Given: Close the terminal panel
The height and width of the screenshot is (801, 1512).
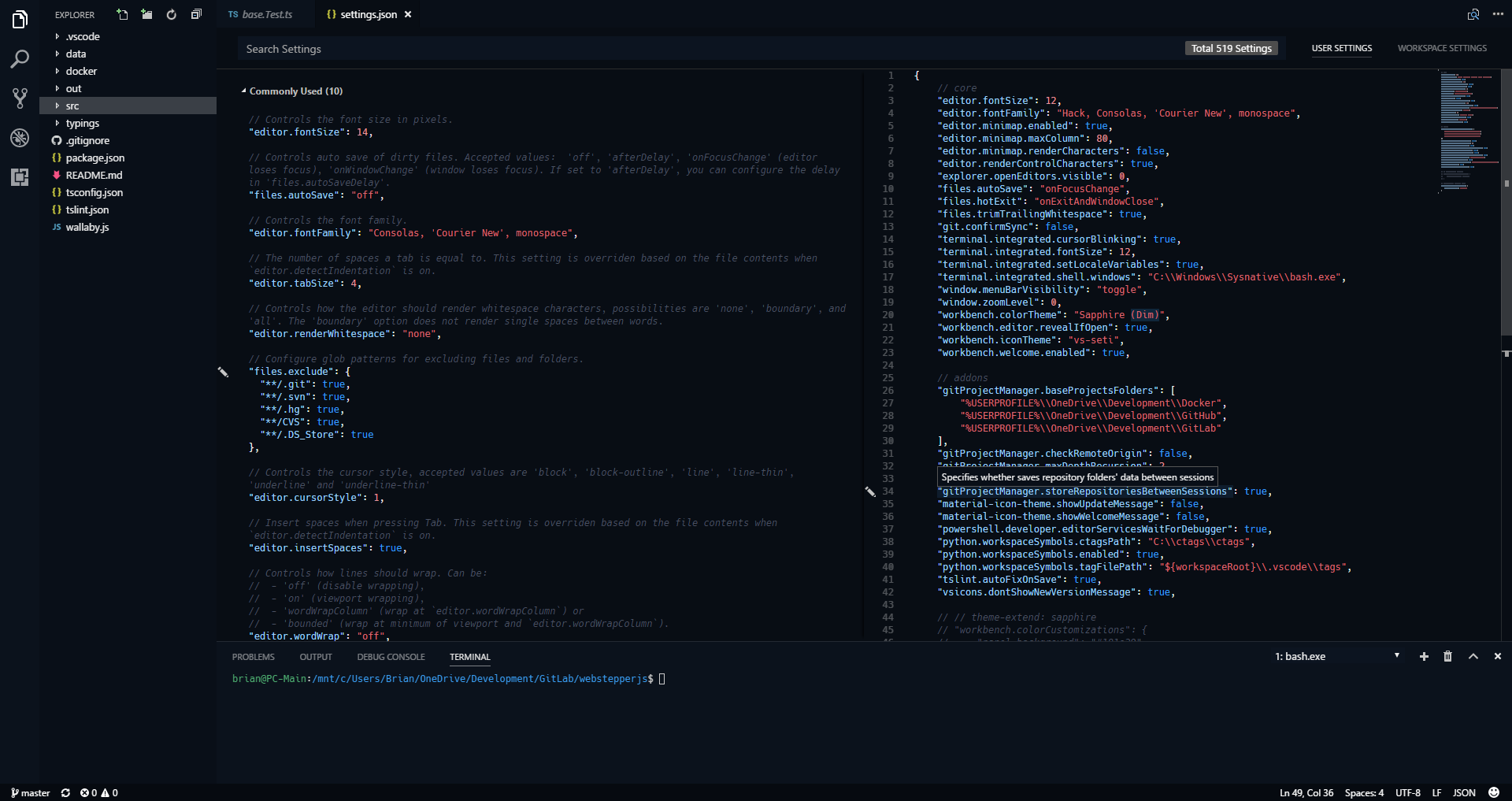Looking at the screenshot, I should coord(1498,657).
